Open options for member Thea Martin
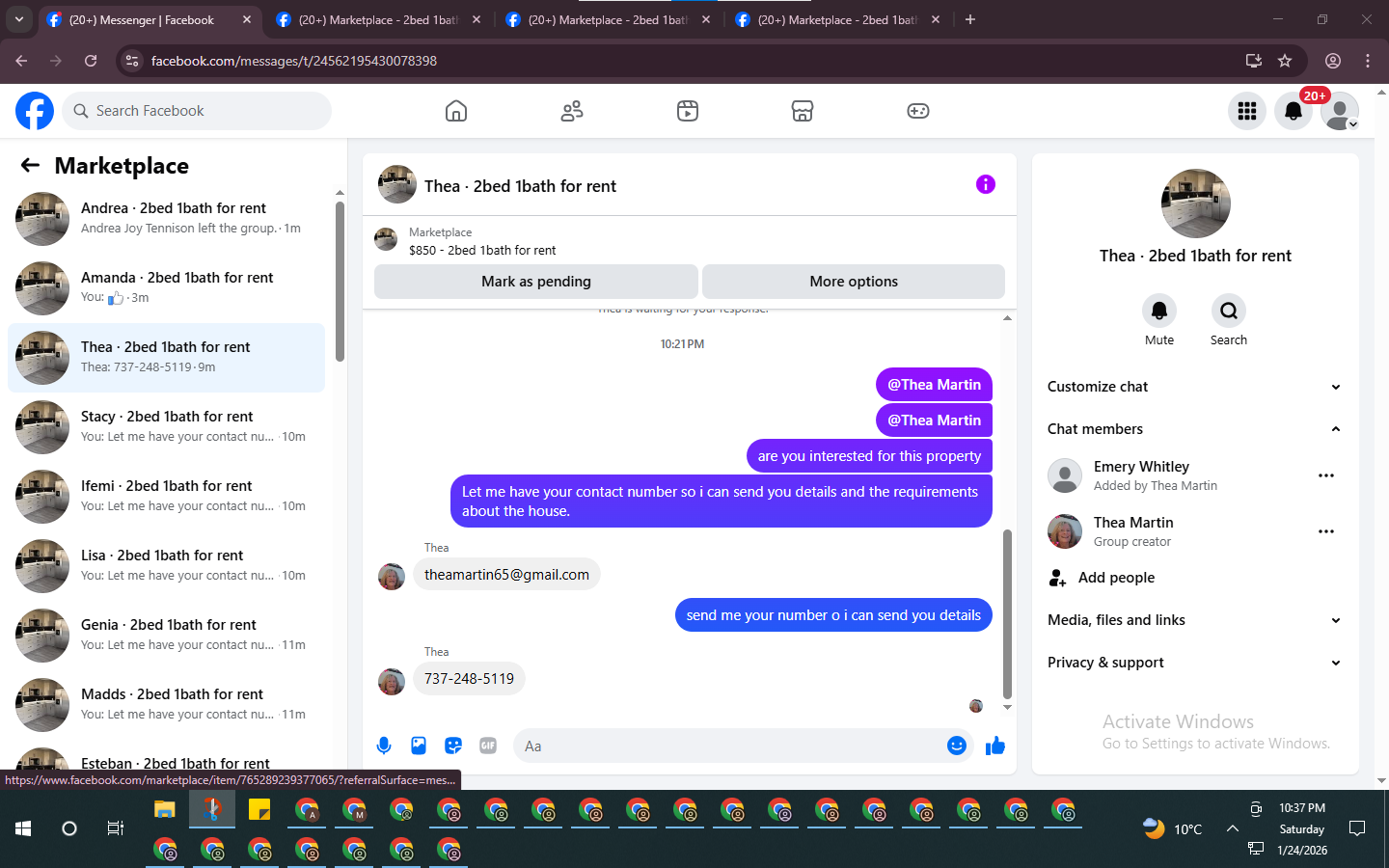 (x=1326, y=531)
